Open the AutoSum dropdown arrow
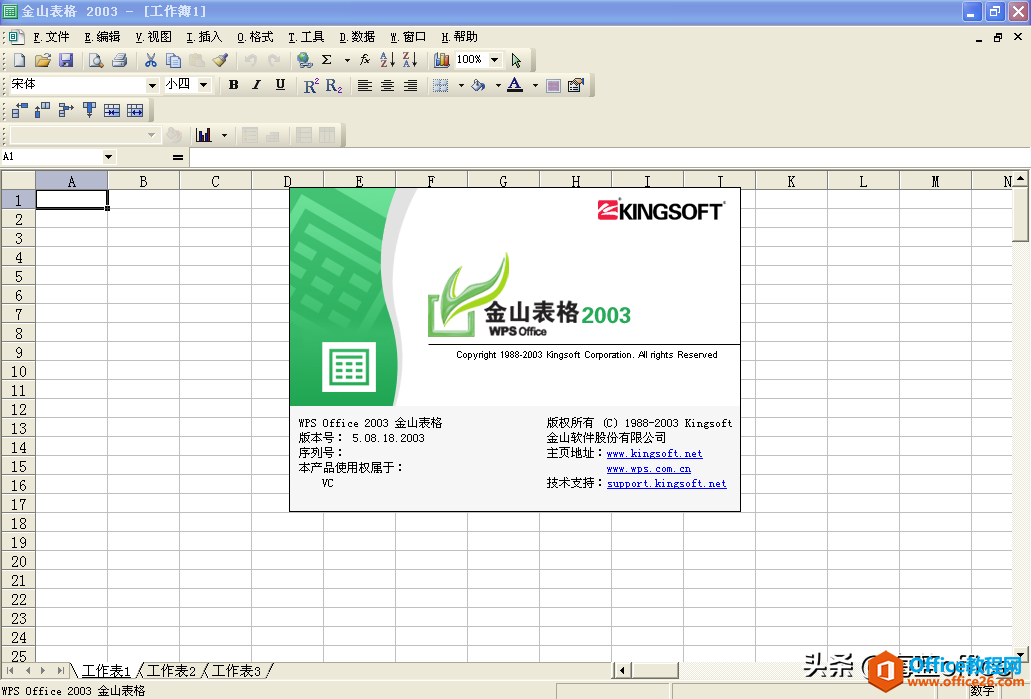1031x699 pixels. 347,60
